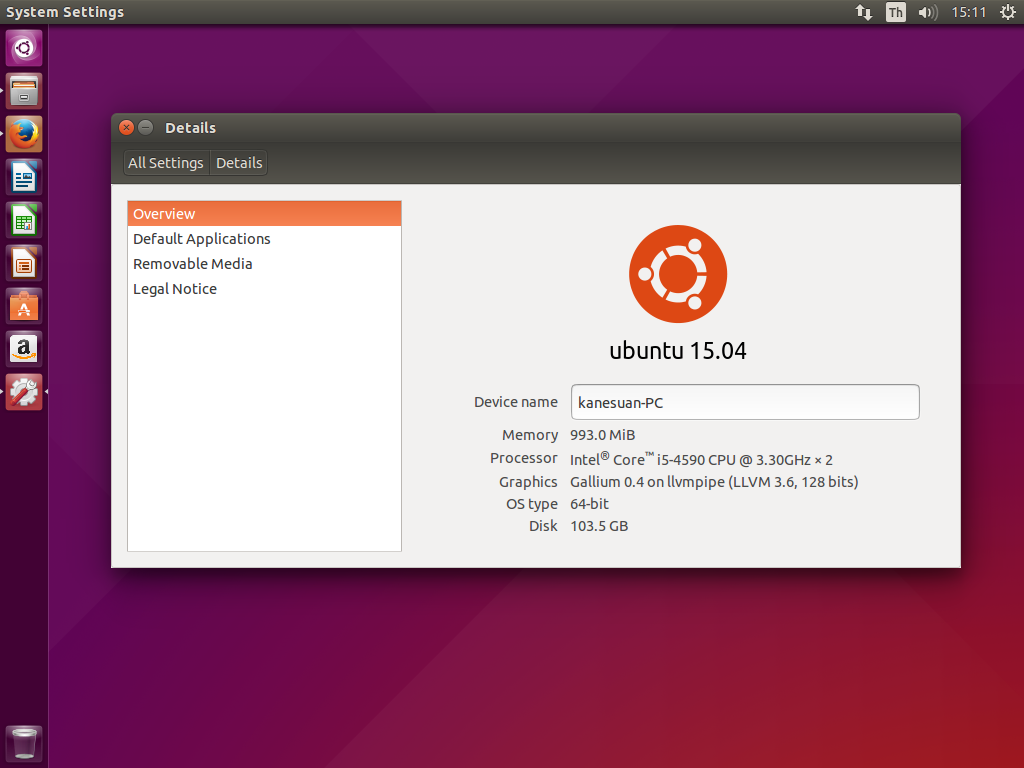
Task: Open the Trash in launcher
Action: (24, 743)
